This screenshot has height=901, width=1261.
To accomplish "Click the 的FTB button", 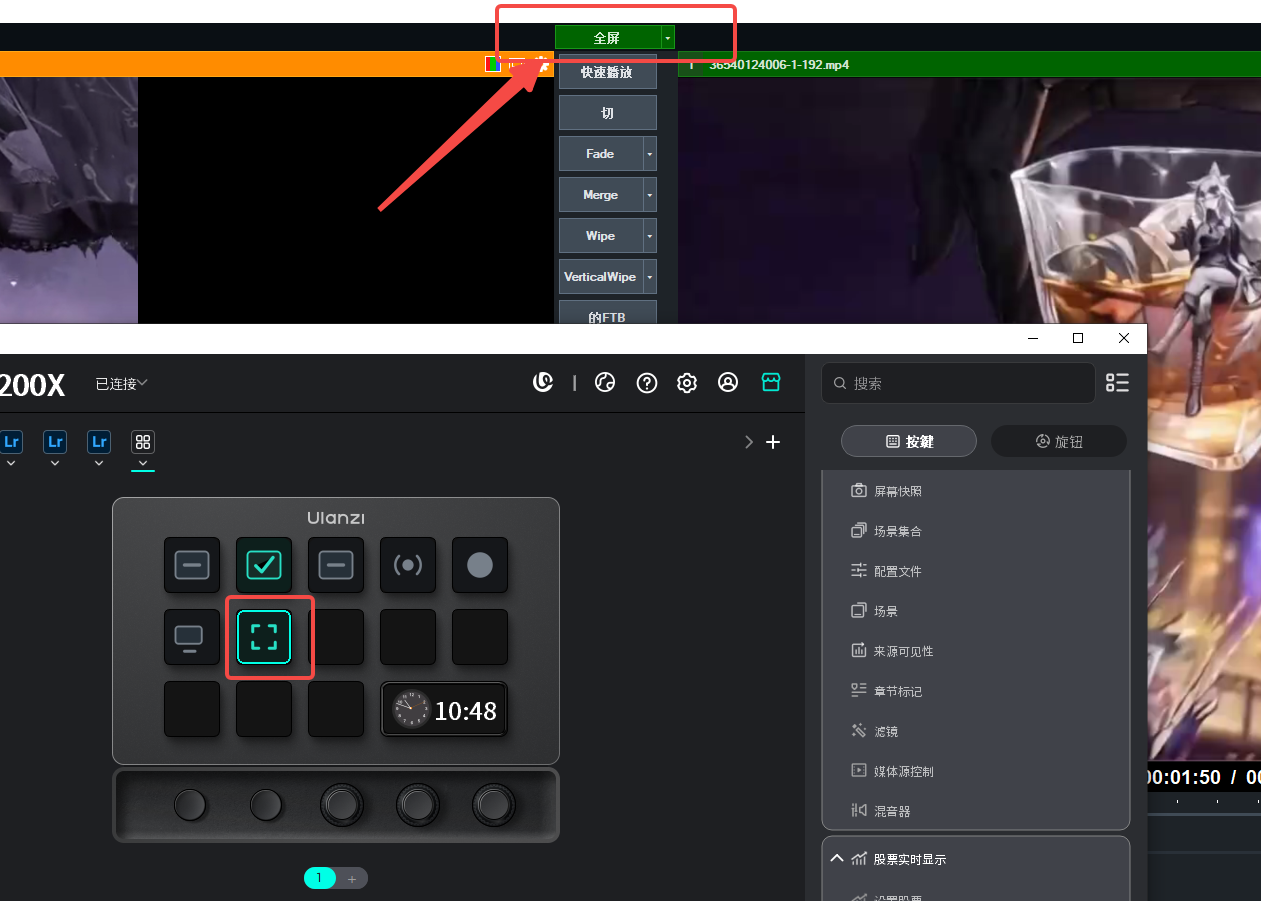I will pos(608,313).
